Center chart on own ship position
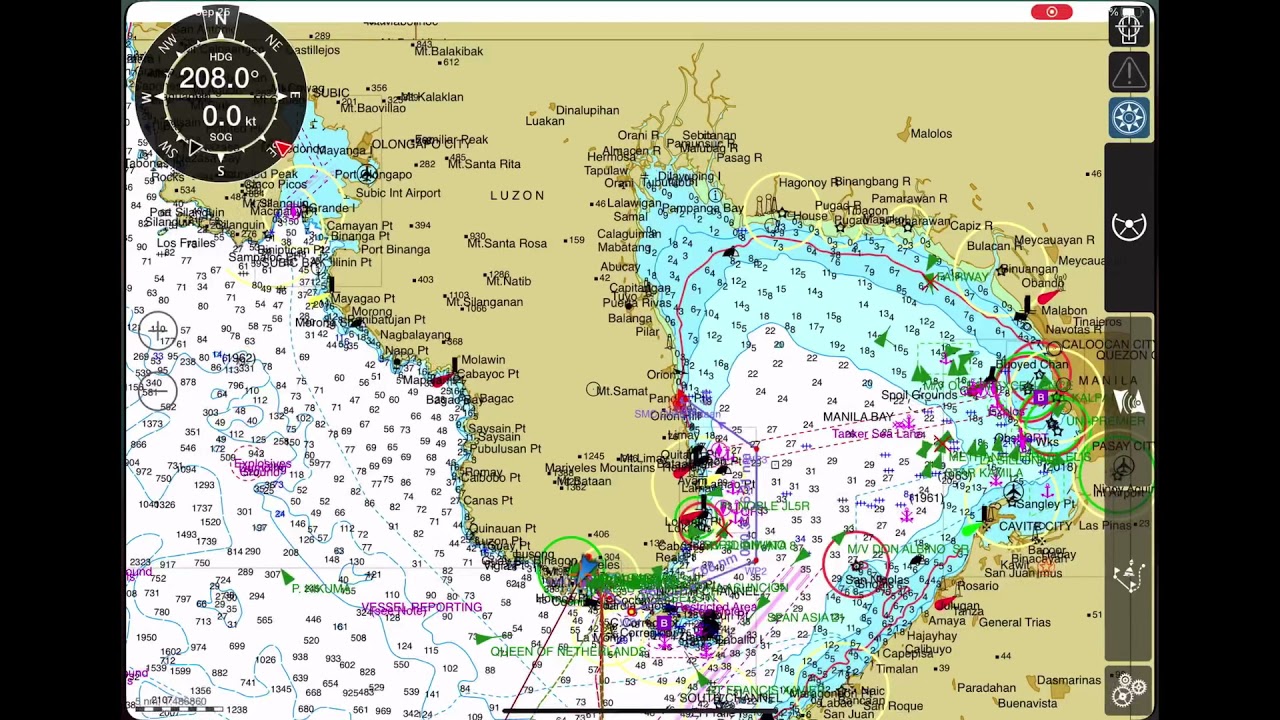This screenshot has width=1280, height=720. pyautogui.click(x=1129, y=27)
